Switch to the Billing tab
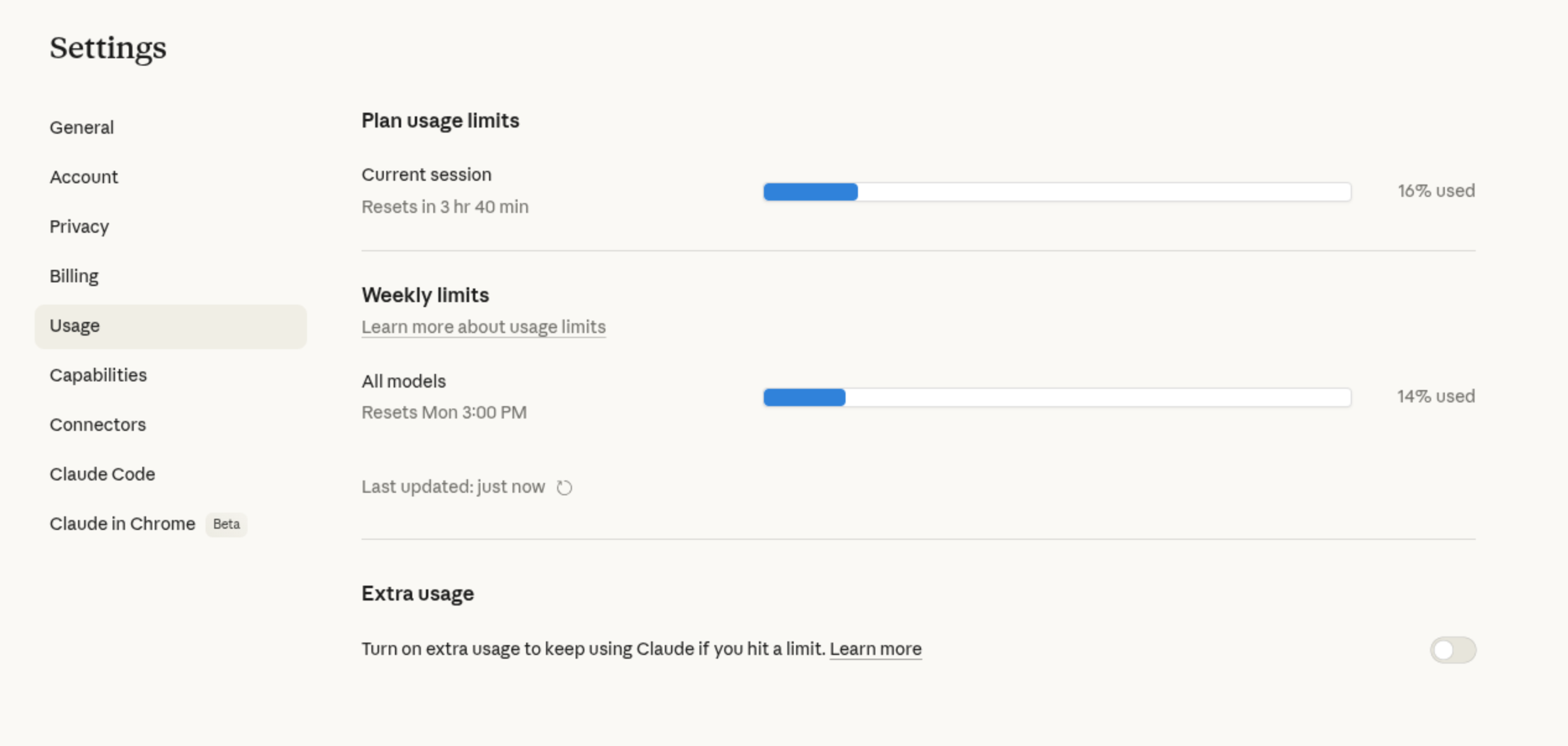1568x746 pixels. click(74, 276)
